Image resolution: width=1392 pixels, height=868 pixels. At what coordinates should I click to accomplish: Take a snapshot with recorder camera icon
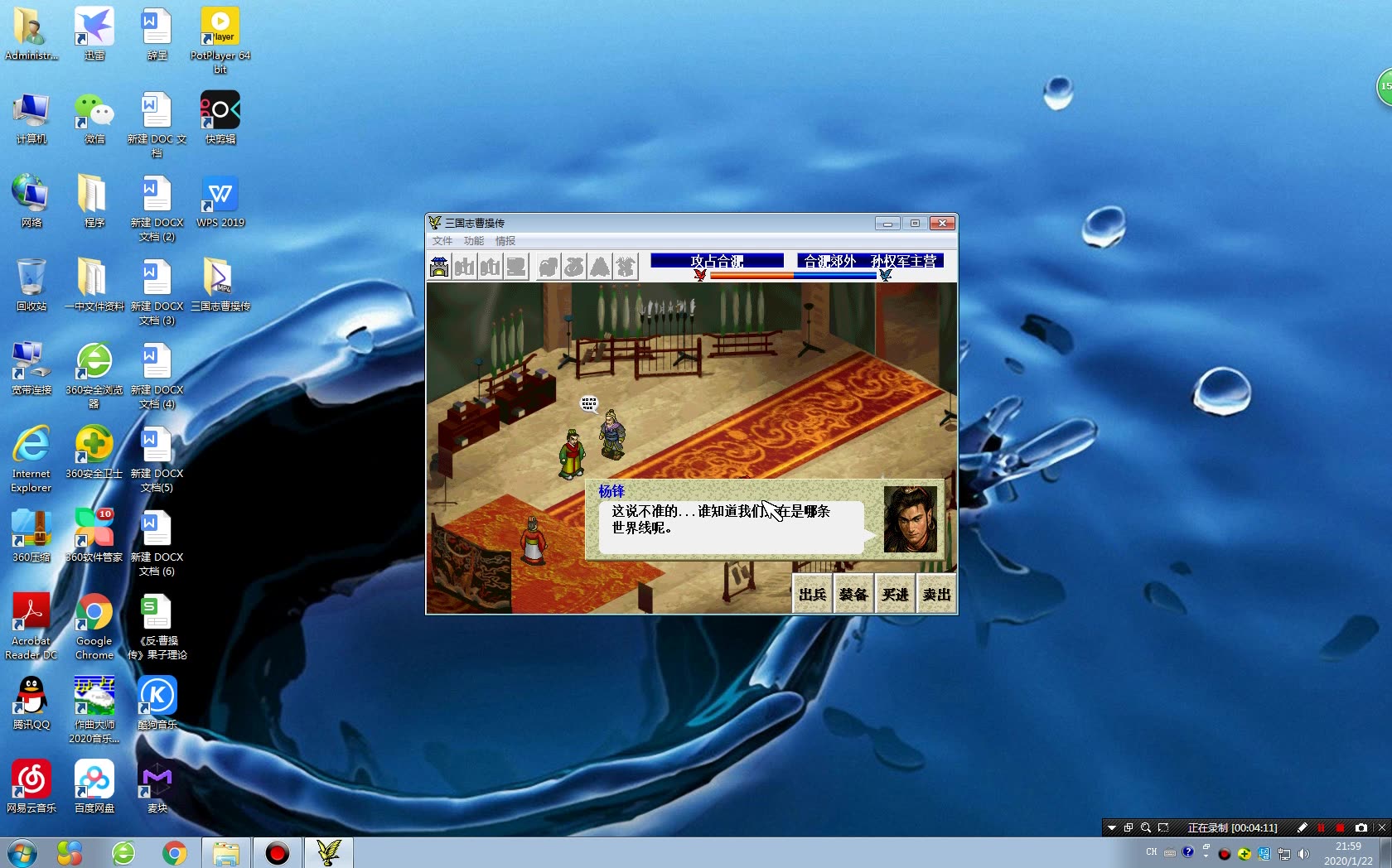[1361, 827]
